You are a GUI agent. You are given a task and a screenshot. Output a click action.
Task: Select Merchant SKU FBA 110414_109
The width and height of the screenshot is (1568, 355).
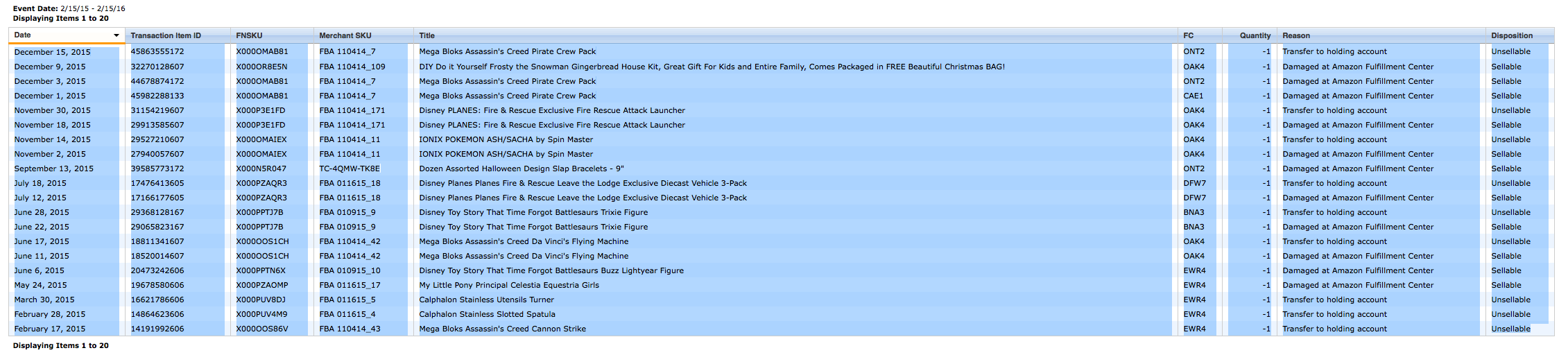click(352, 67)
